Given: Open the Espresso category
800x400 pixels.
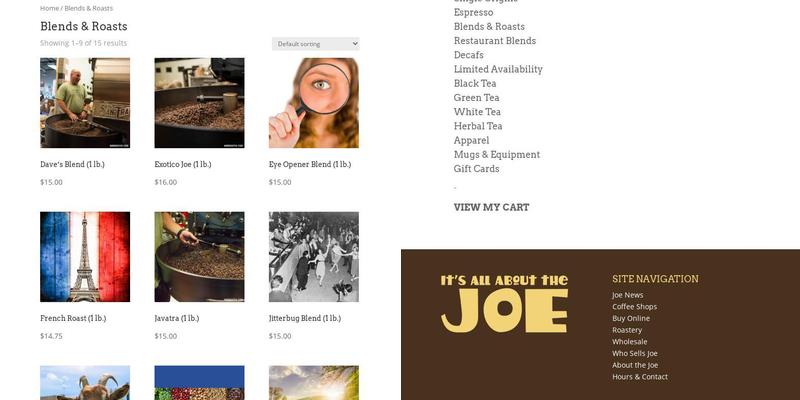Looking at the screenshot, I should pos(473,12).
